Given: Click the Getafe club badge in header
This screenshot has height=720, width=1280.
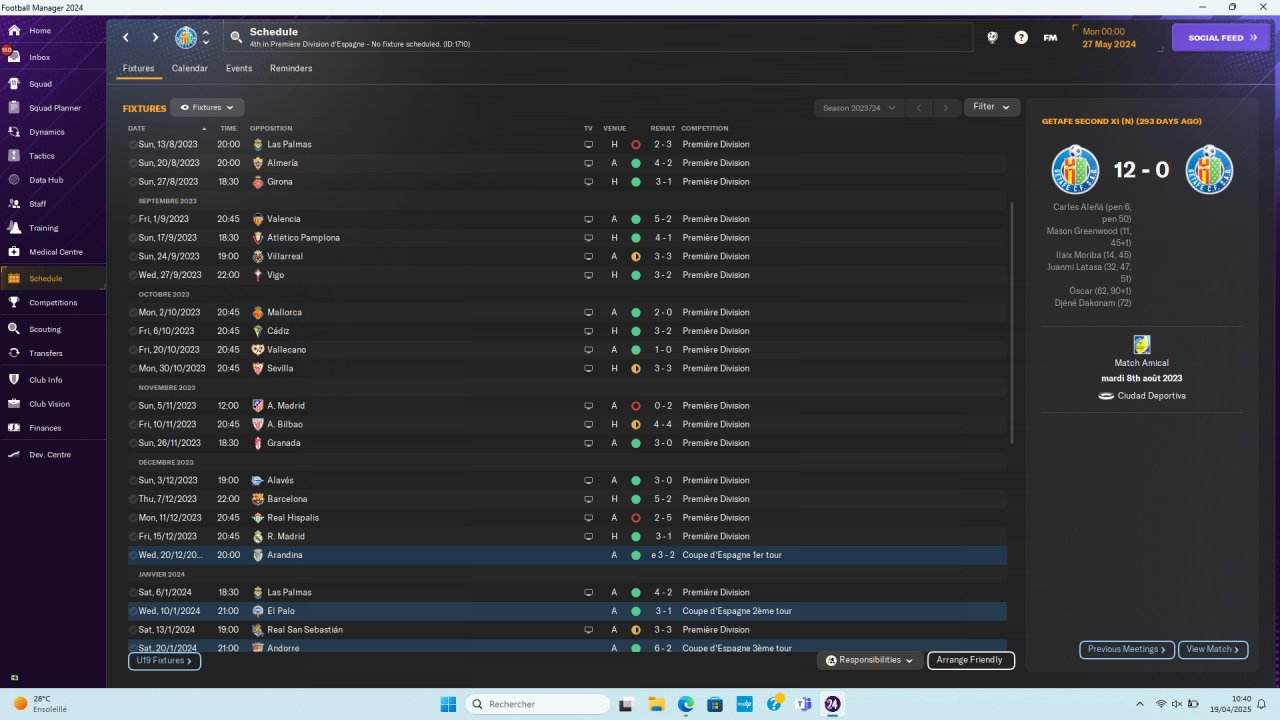Looking at the screenshot, I should coord(186,38).
